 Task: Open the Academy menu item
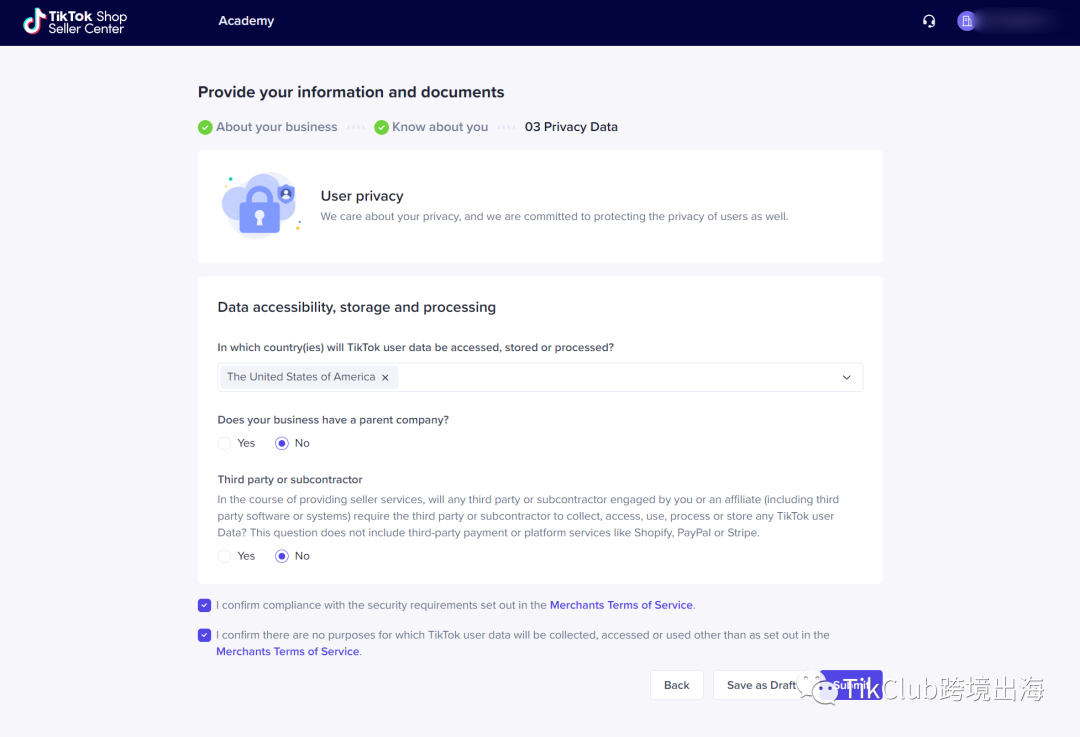(x=246, y=21)
